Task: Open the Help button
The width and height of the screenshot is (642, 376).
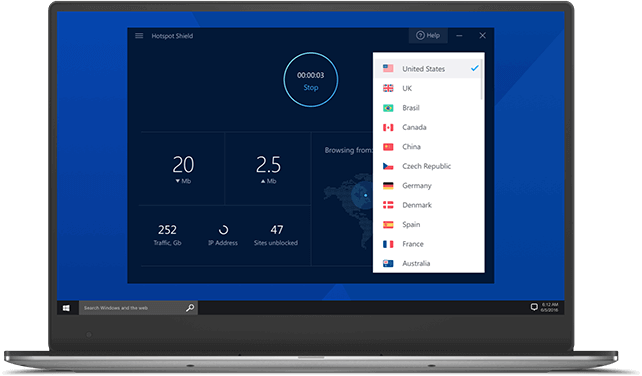Action: [428, 36]
